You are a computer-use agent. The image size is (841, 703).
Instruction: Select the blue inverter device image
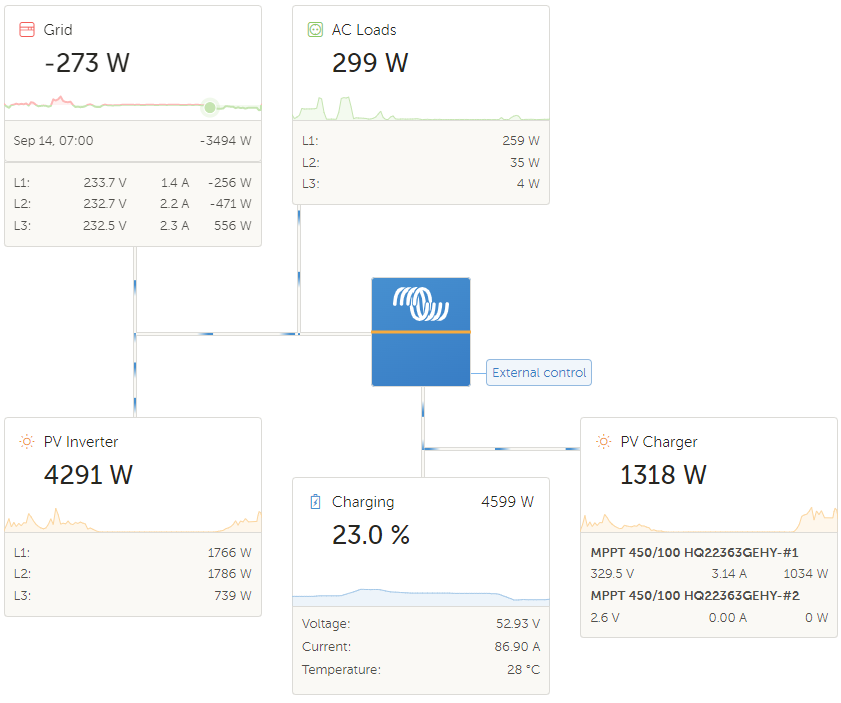[x=420, y=332]
